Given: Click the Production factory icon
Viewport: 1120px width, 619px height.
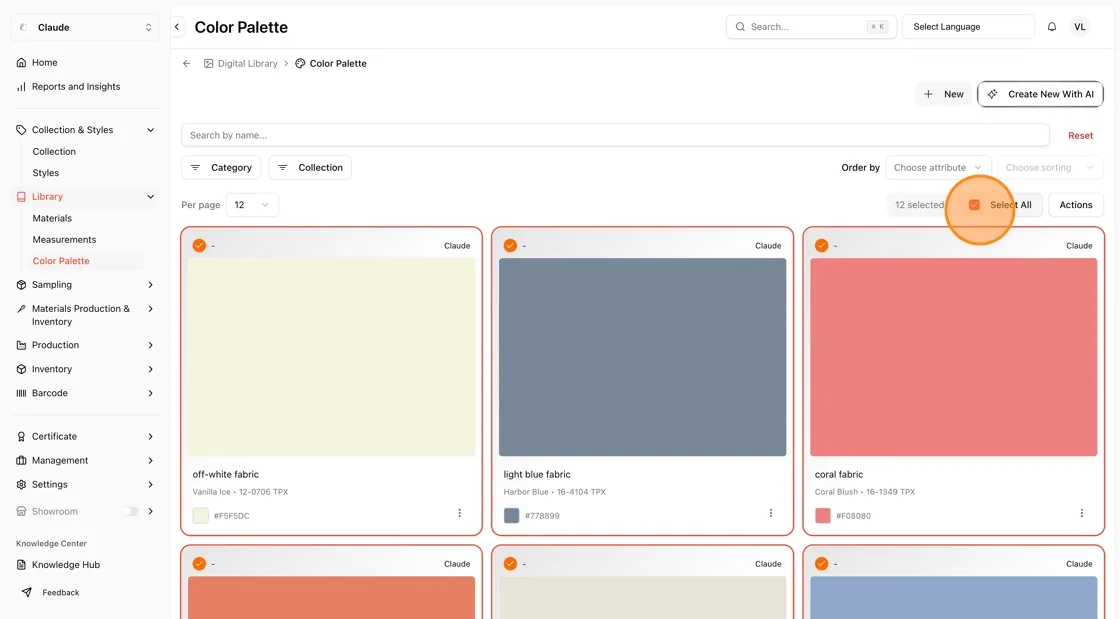Looking at the screenshot, I should point(21,345).
